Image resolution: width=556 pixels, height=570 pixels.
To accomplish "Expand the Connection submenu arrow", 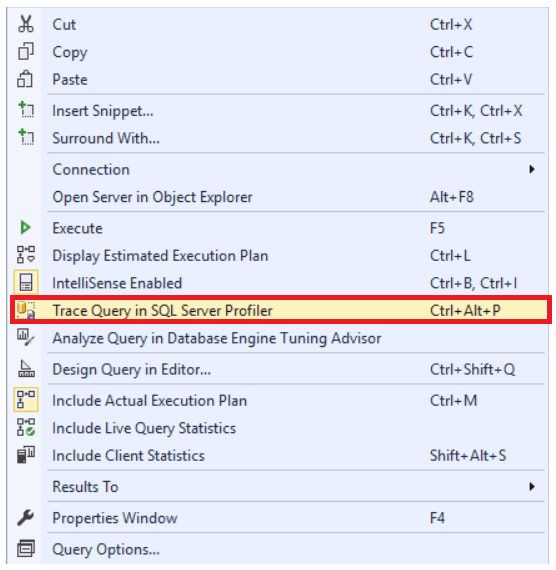I will pos(532,169).
